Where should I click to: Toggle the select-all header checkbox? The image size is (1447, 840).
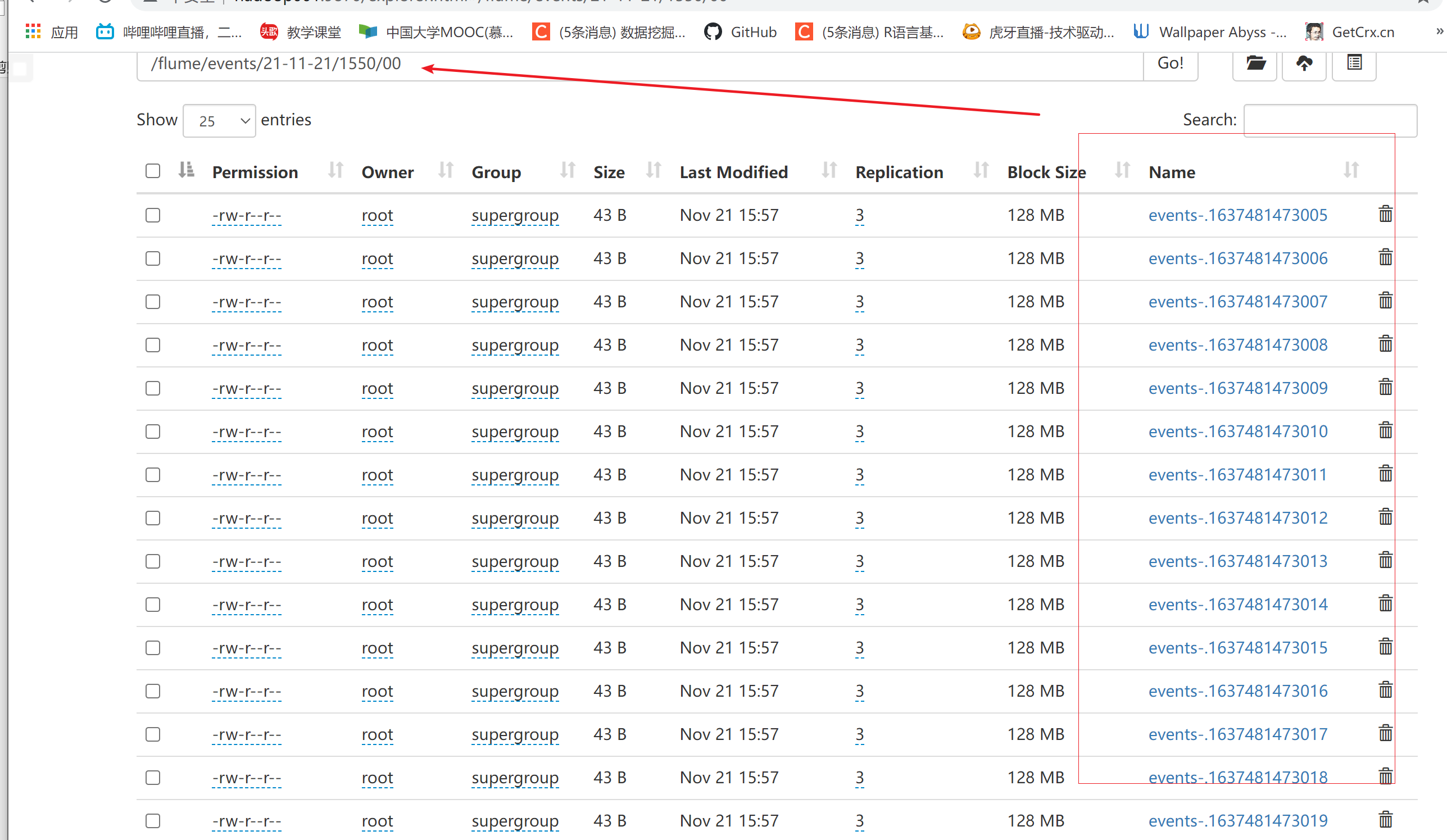(x=153, y=171)
